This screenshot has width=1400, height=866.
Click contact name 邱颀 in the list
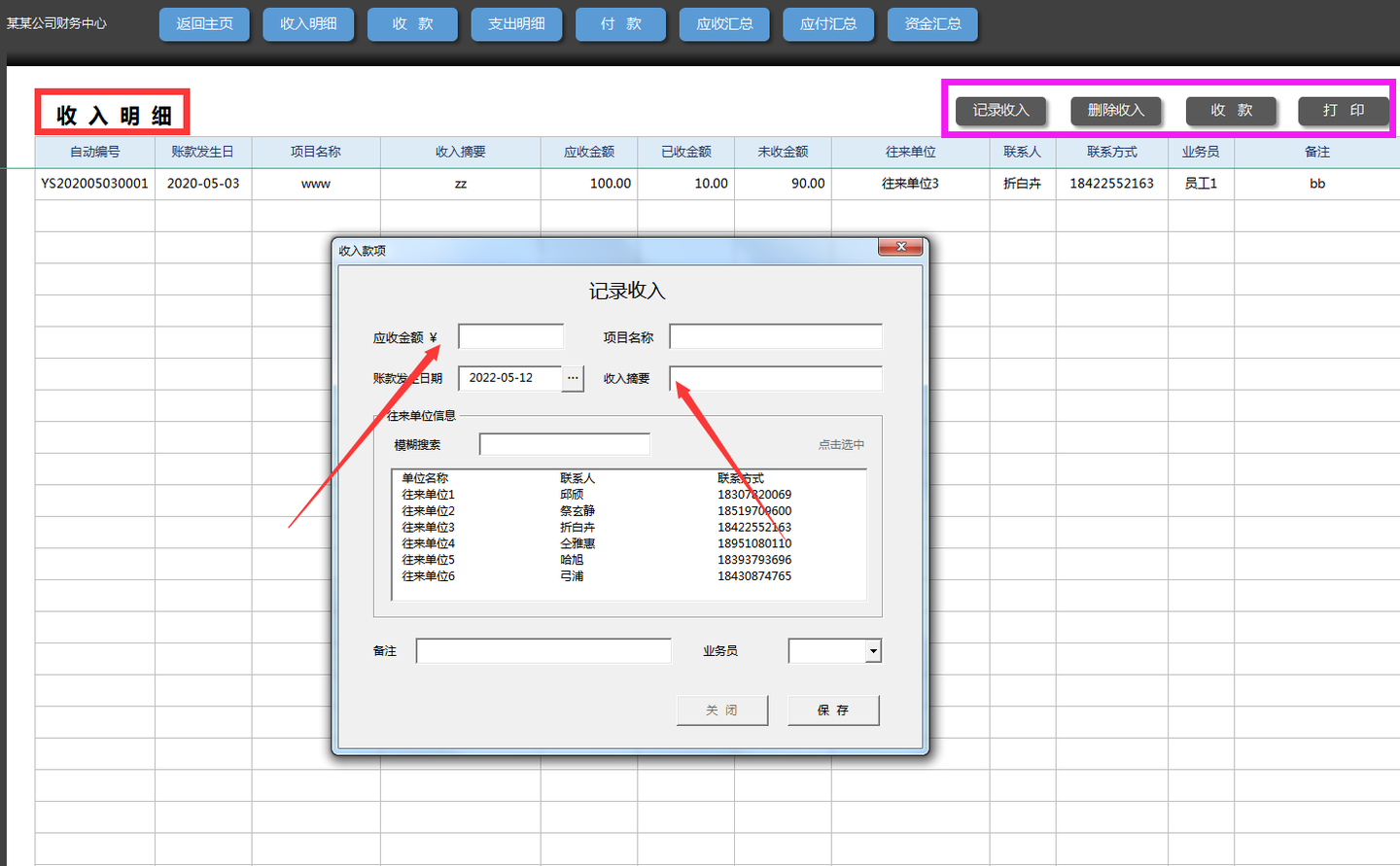coord(572,495)
